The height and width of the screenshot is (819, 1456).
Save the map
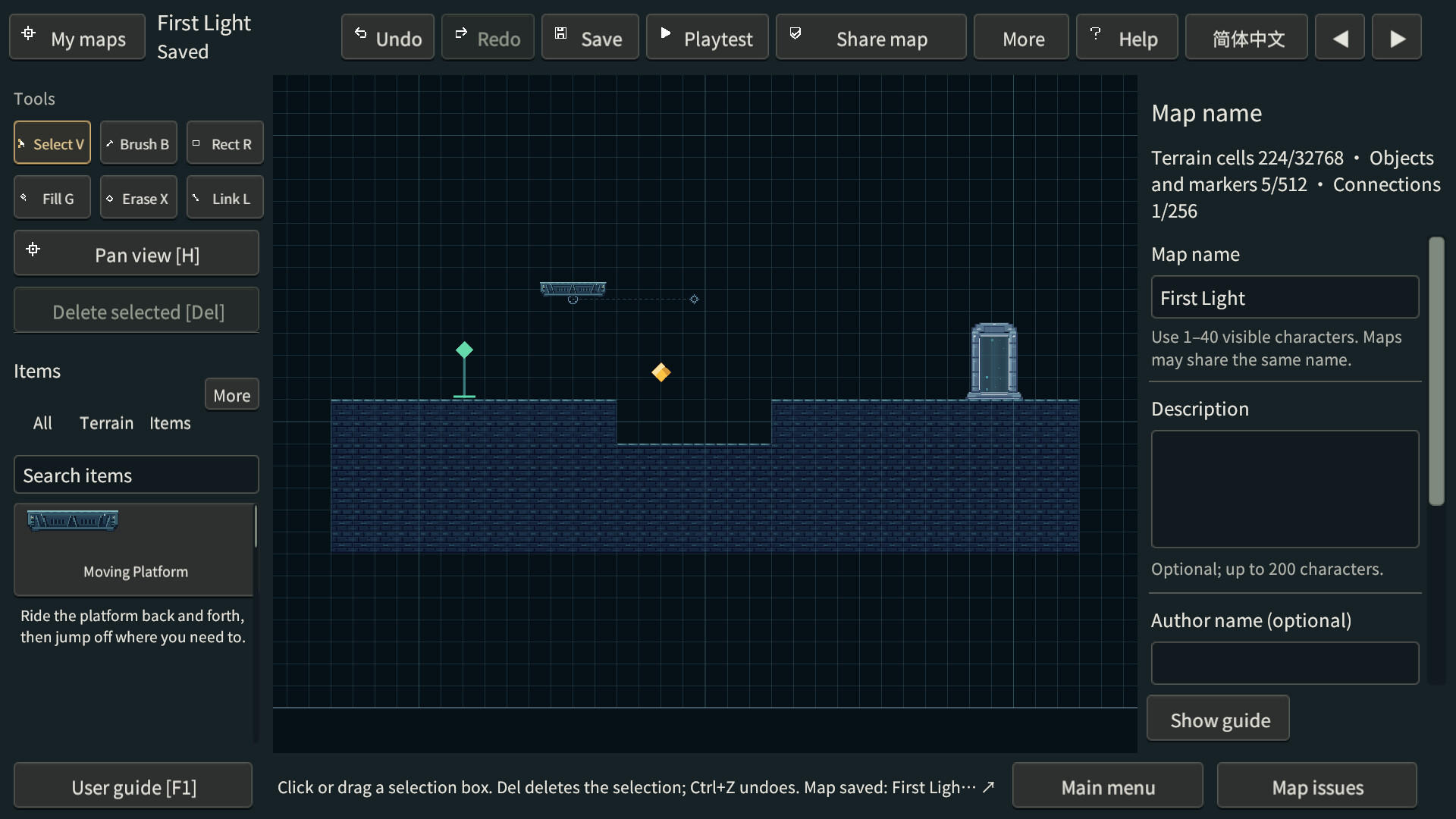590,37
